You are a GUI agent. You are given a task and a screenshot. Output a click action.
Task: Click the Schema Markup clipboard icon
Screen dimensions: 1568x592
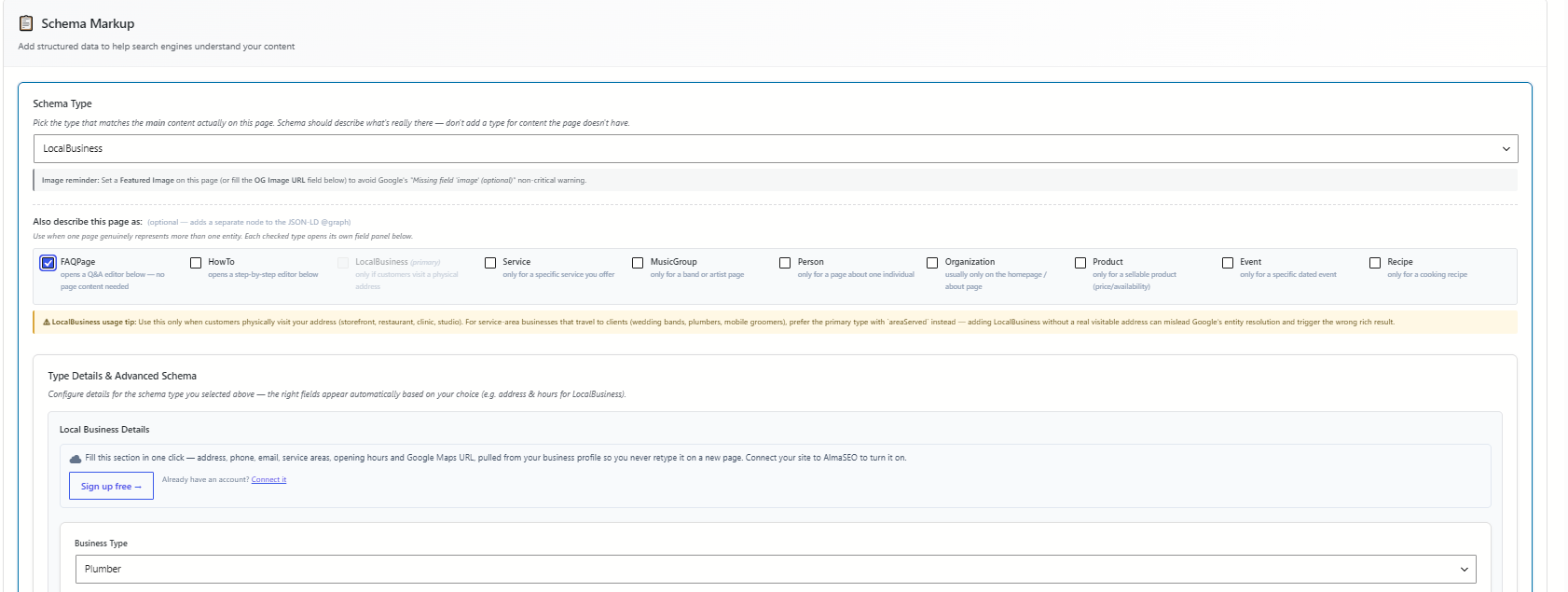tap(26, 23)
